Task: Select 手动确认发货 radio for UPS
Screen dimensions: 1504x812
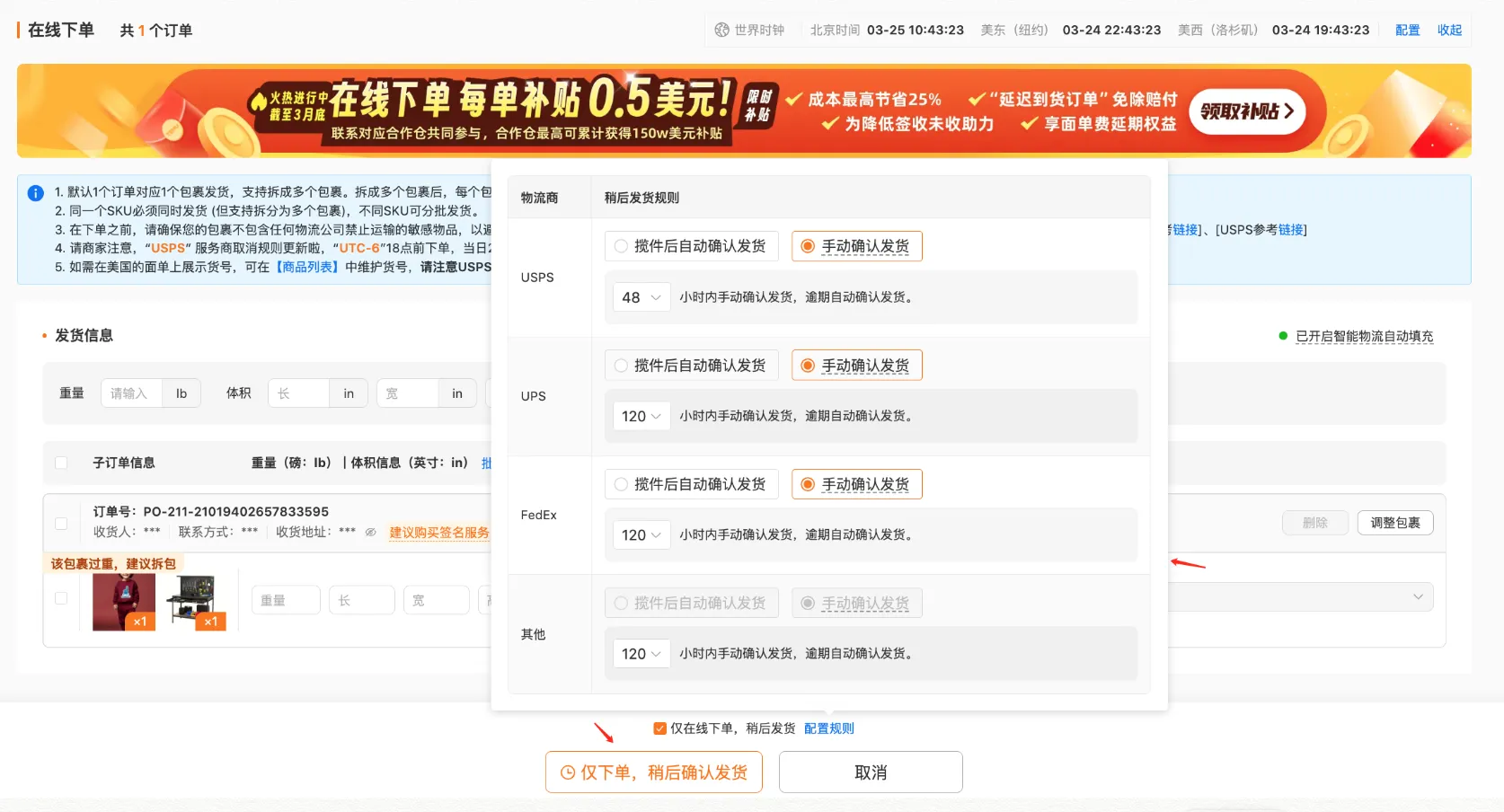Action: 808,366
